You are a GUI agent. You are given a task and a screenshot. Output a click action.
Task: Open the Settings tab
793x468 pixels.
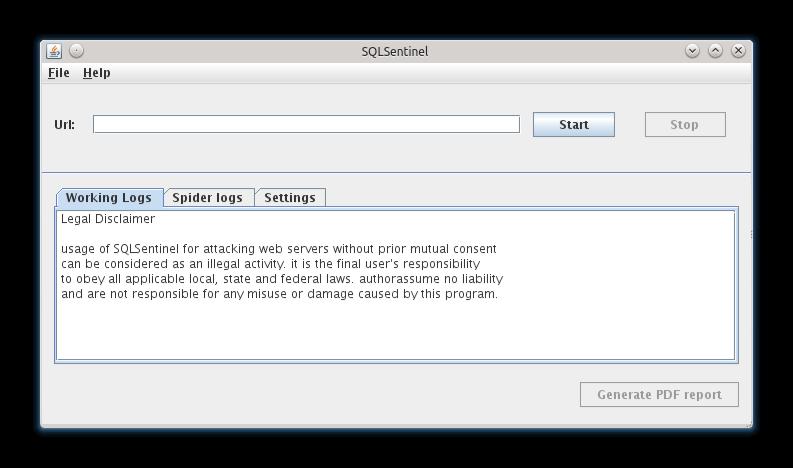click(289, 198)
